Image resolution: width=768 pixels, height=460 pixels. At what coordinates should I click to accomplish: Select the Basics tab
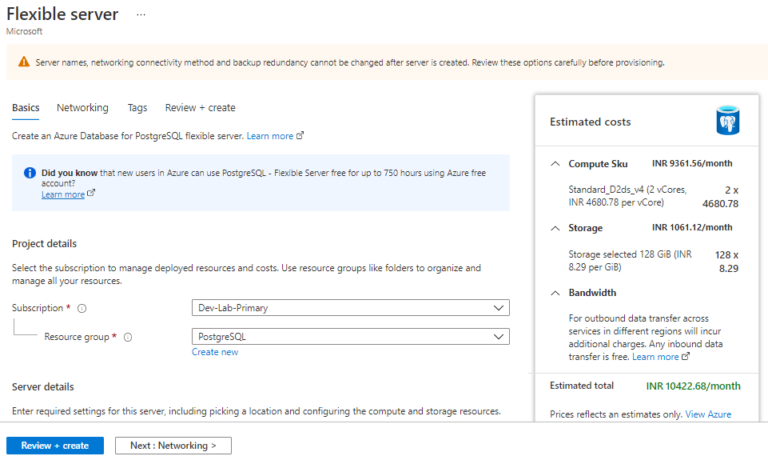coord(25,108)
